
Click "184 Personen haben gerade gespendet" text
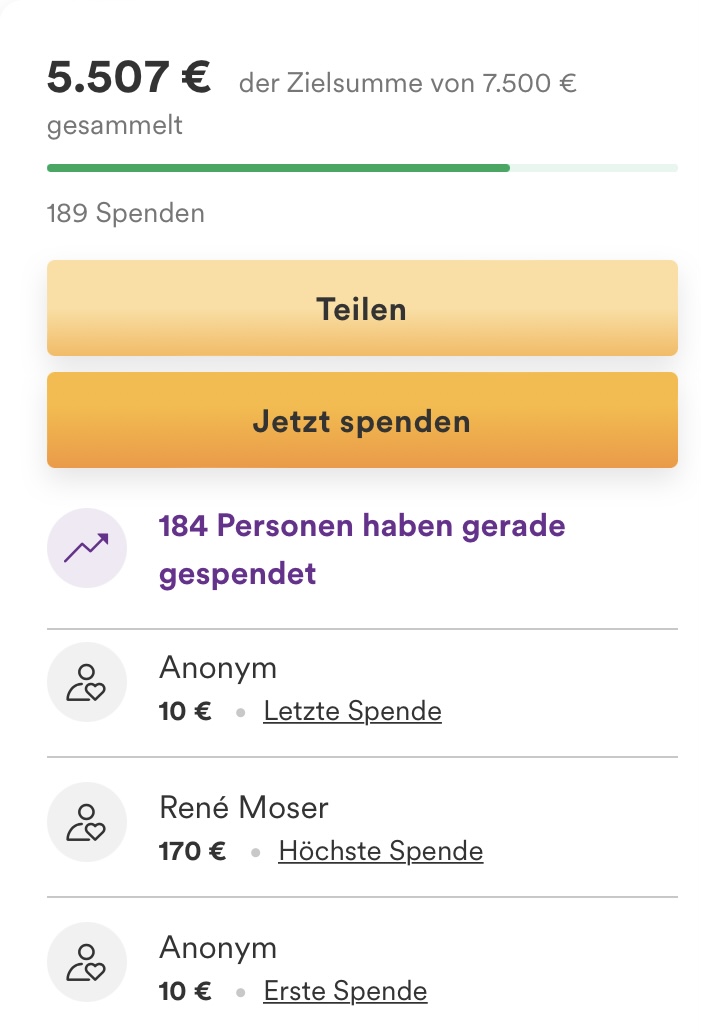pyautogui.click(x=362, y=549)
